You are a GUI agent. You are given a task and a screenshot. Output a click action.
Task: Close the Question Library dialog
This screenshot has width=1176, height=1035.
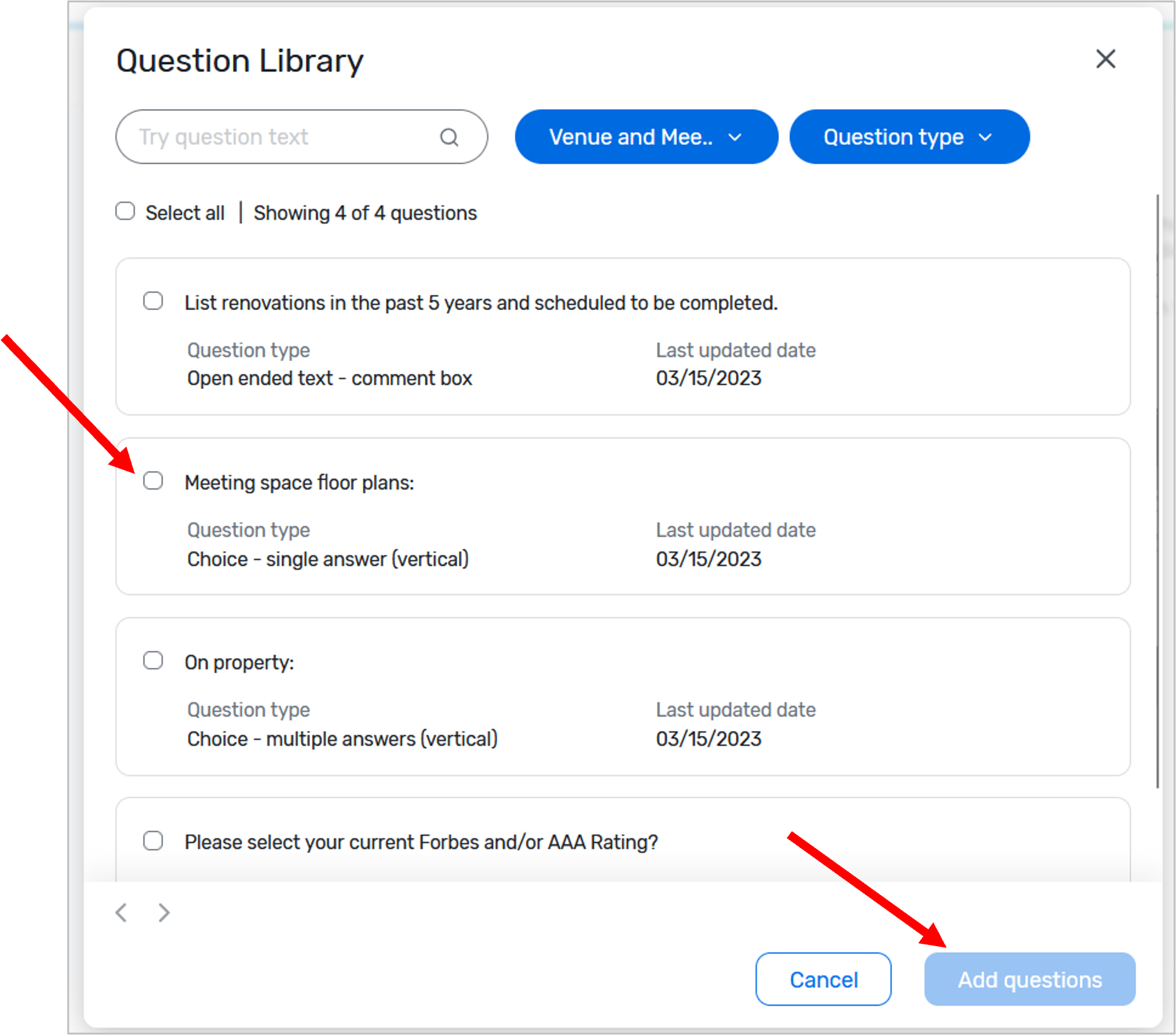pos(1105,59)
